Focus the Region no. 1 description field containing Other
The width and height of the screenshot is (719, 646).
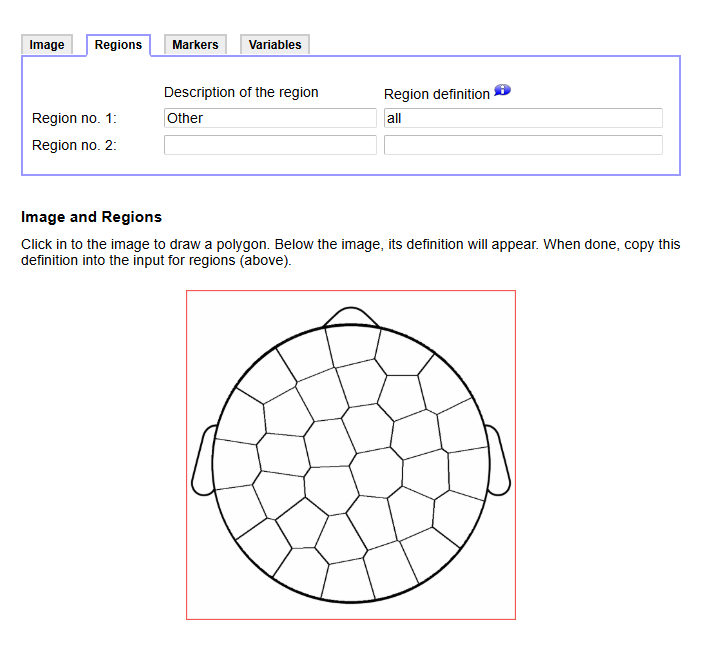tap(270, 118)
